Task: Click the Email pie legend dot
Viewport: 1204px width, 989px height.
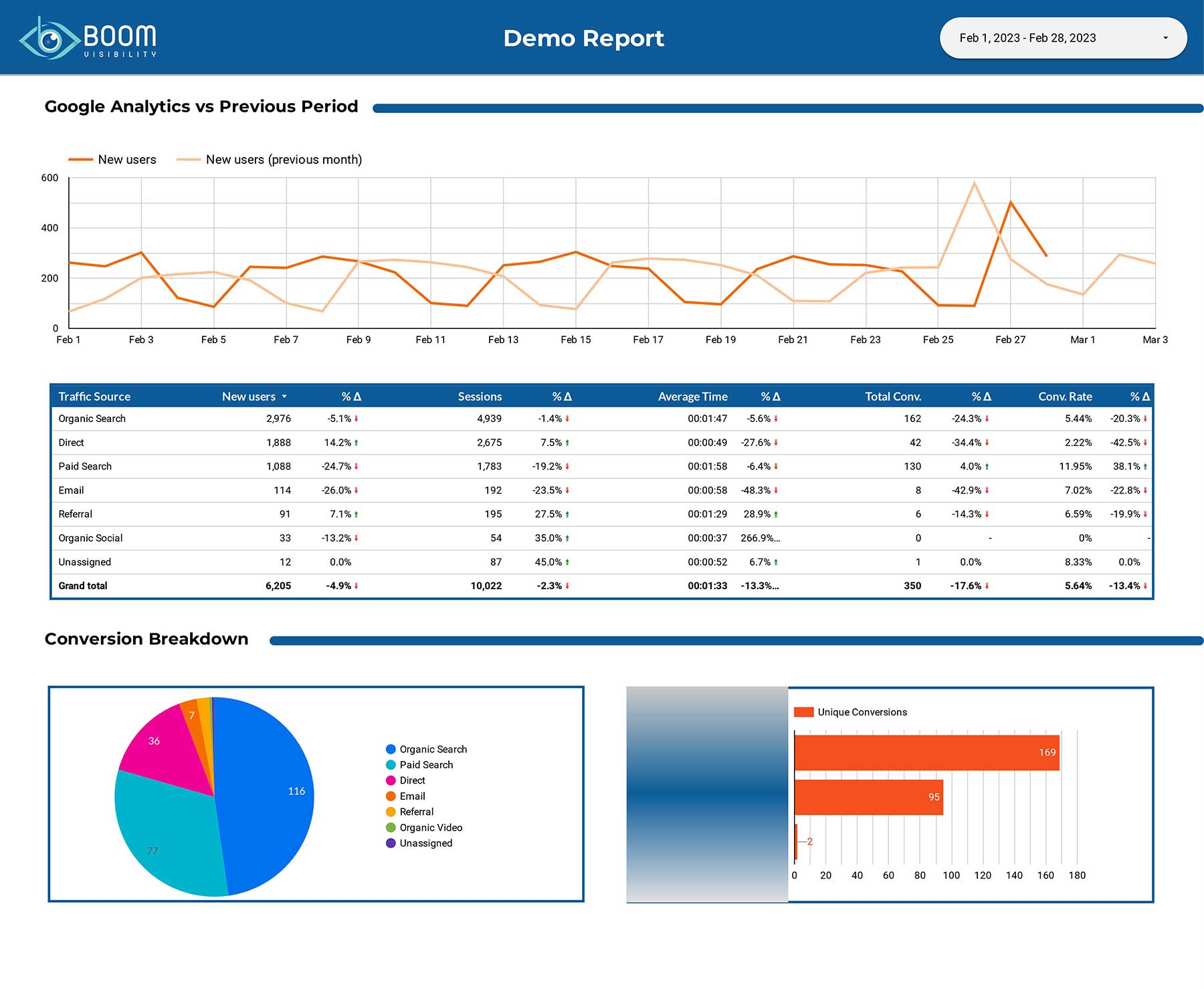Action: (391, 796)
